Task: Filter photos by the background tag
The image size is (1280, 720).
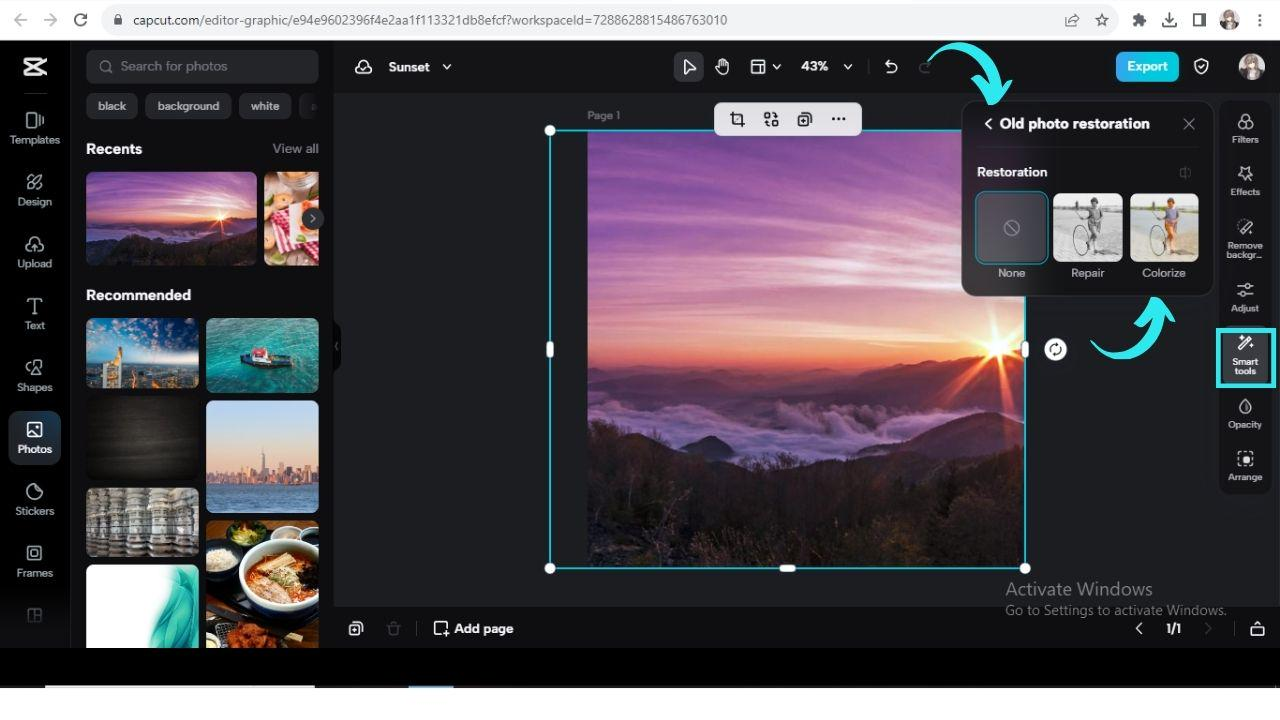Action: [x=188, y=106]
